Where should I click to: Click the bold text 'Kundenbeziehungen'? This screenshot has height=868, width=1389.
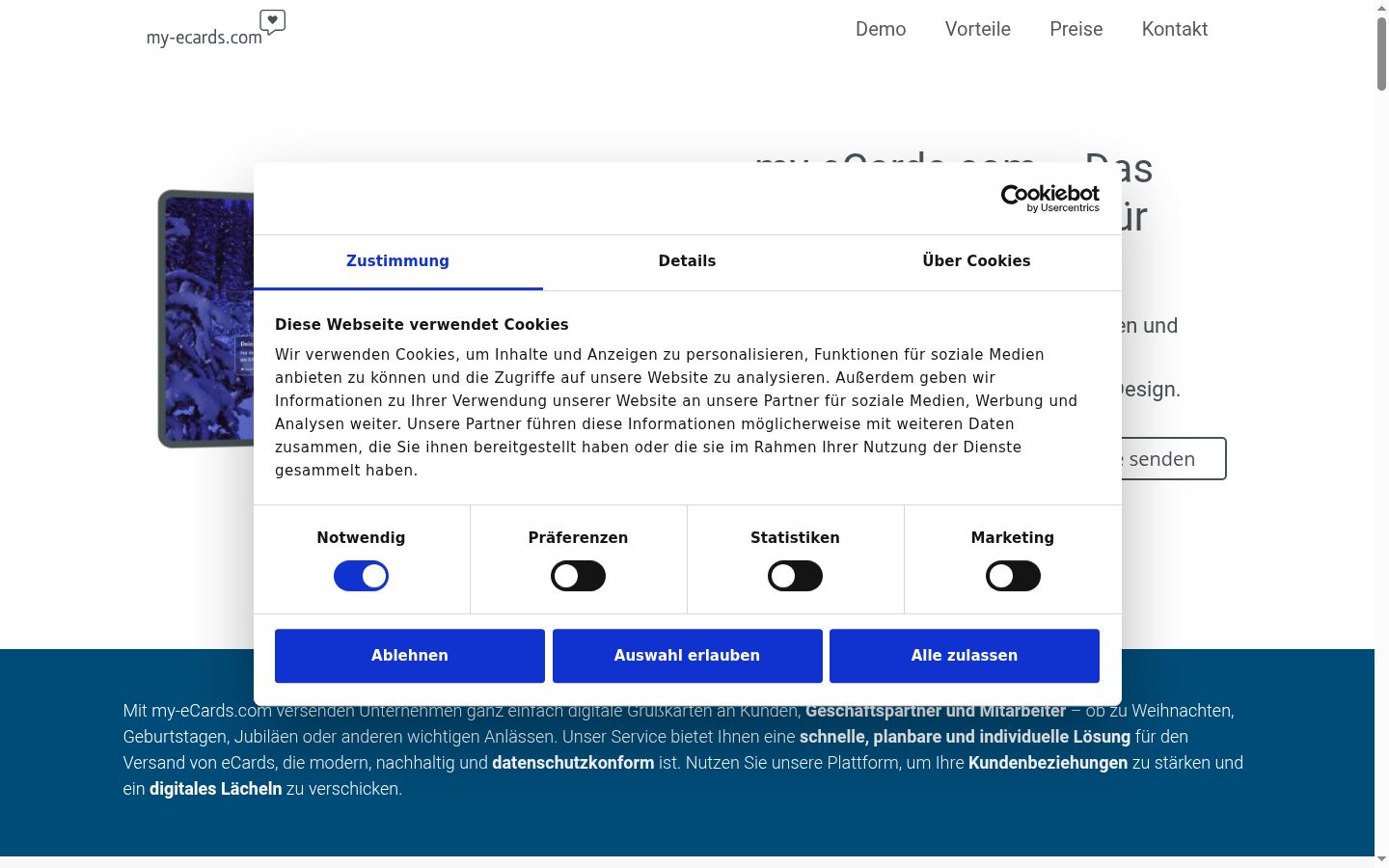pos(1048,763)
